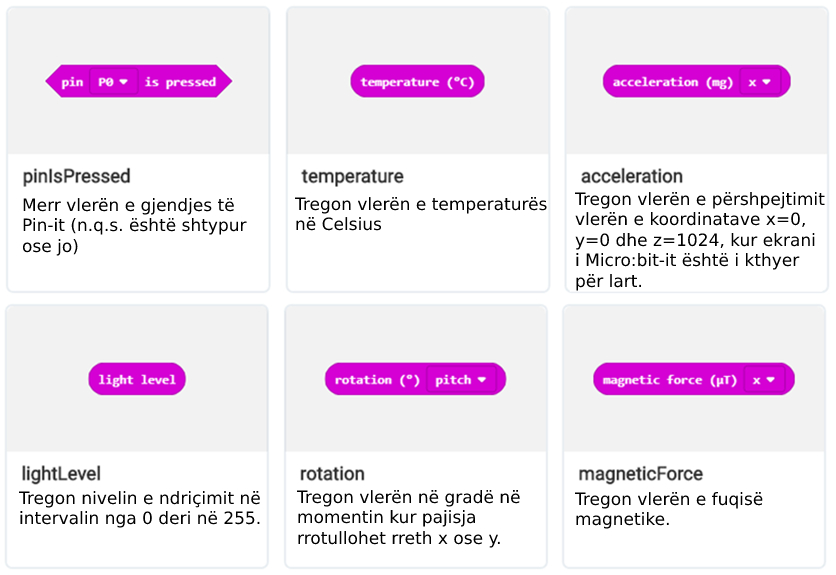Expand the acceleration x axis dropdown

760,82
